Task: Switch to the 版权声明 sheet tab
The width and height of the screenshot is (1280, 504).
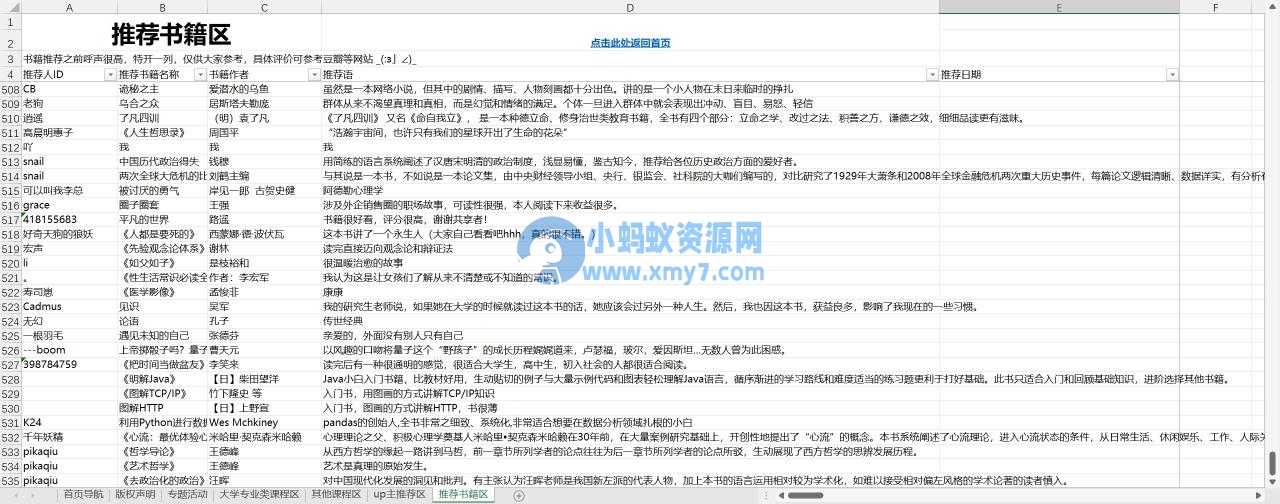Action: point(135,495)
